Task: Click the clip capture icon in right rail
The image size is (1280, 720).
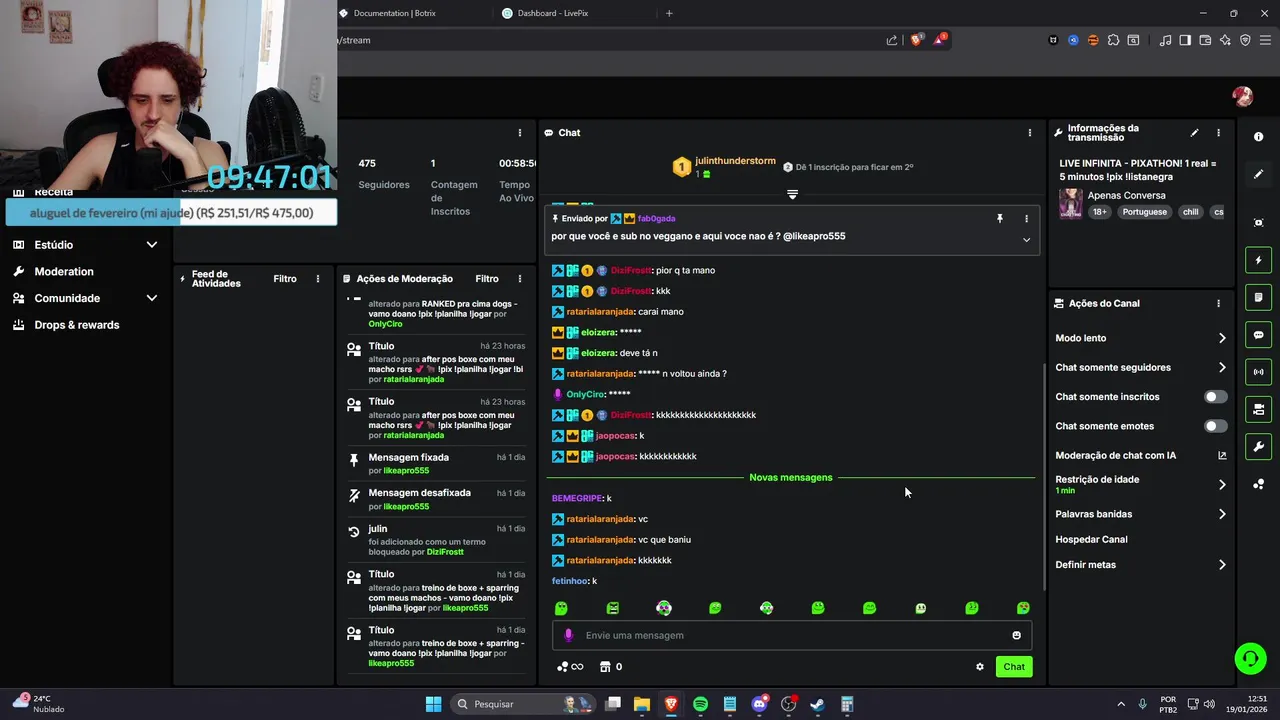Action: tap(1258, 222)
